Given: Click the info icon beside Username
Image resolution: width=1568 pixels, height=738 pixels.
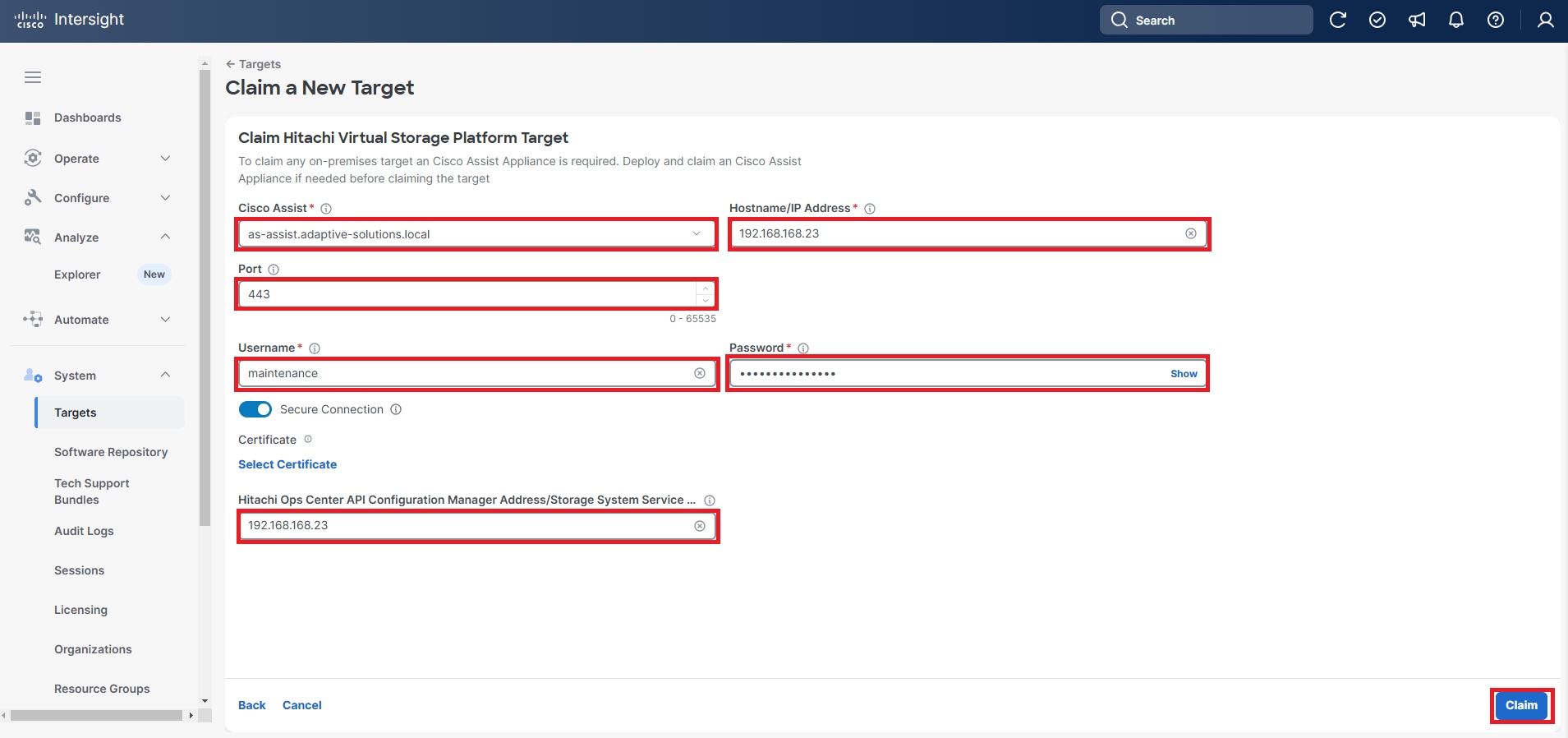Looking at the screenshot, I should tap(315, 348).
